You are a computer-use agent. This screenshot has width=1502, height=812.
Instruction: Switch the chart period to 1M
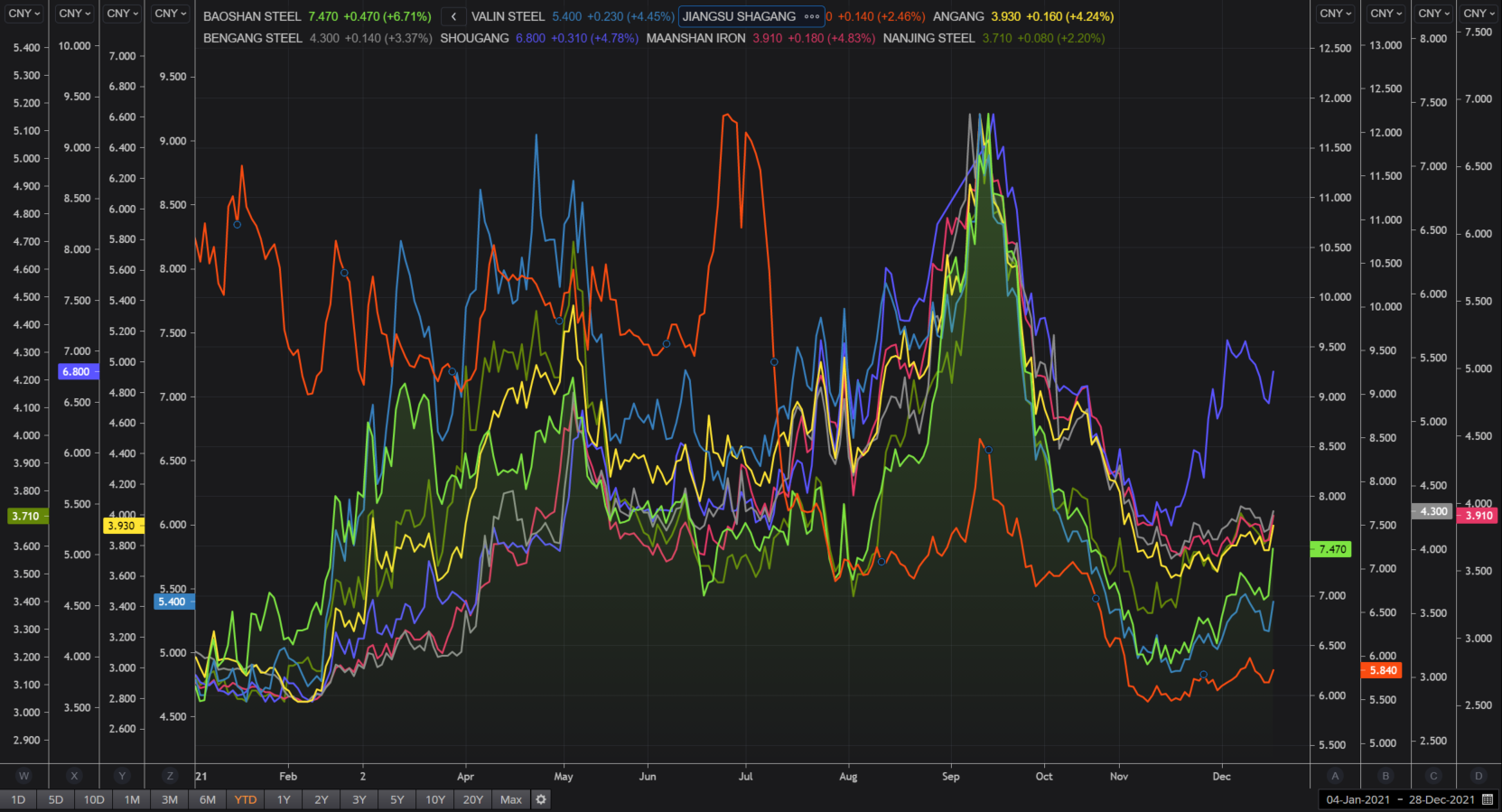coord(132,799)
